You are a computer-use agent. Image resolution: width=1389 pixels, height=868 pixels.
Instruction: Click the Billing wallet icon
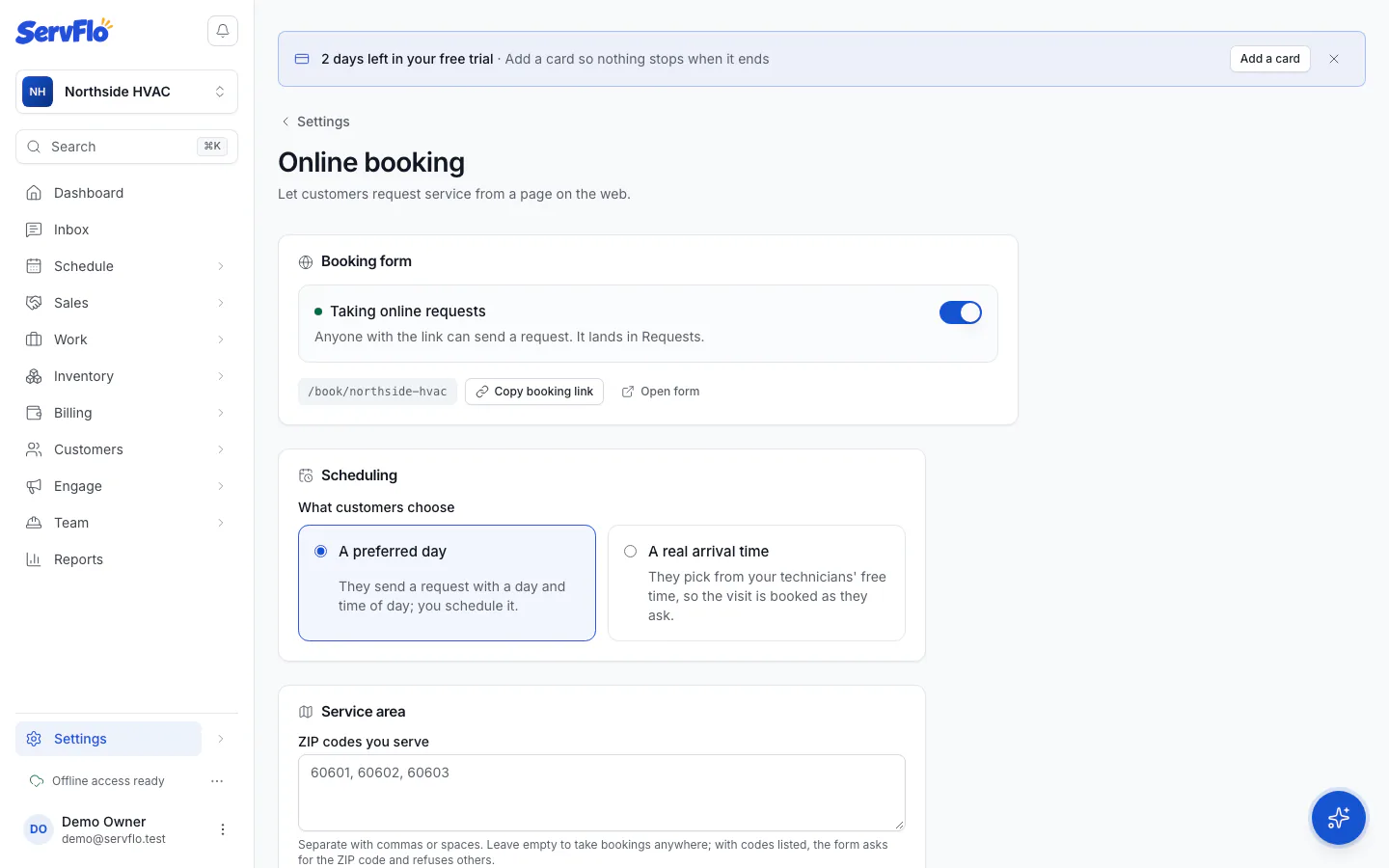34,413
